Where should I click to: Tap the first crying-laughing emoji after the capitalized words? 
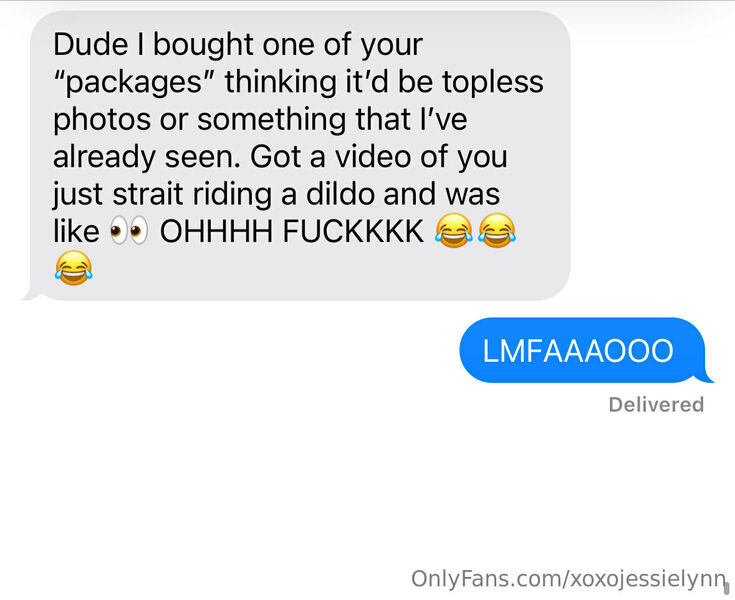click(453, 230)
